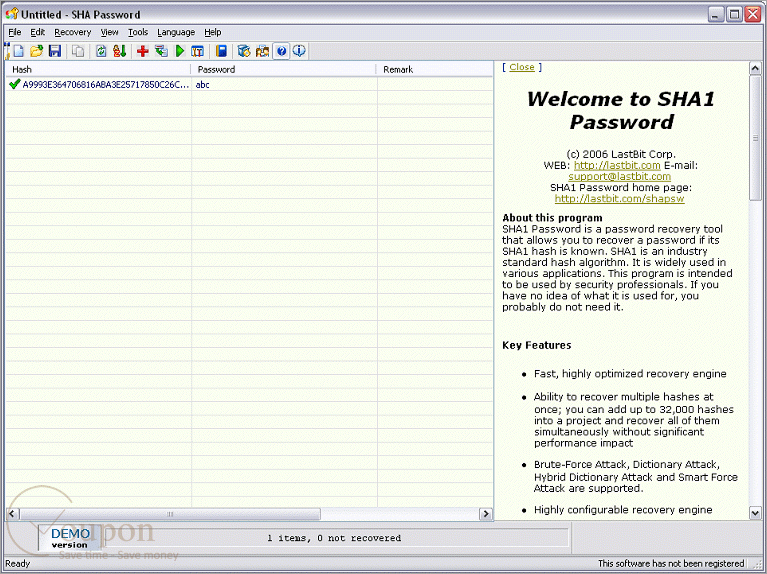Open the Help menu
Viewport: 767px width, 574px height.
click(x=213, y=32)
